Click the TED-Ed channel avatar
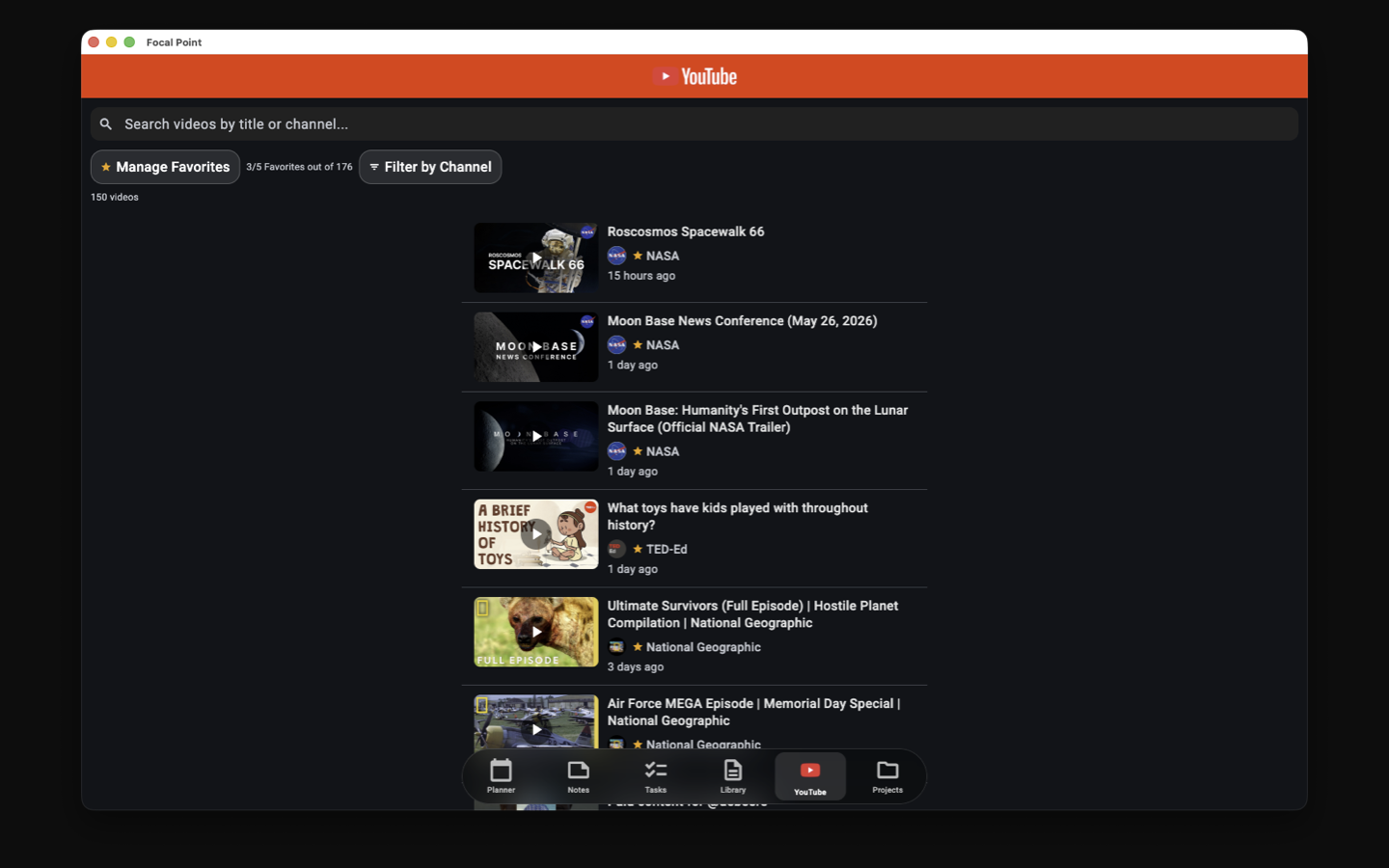 616,549
